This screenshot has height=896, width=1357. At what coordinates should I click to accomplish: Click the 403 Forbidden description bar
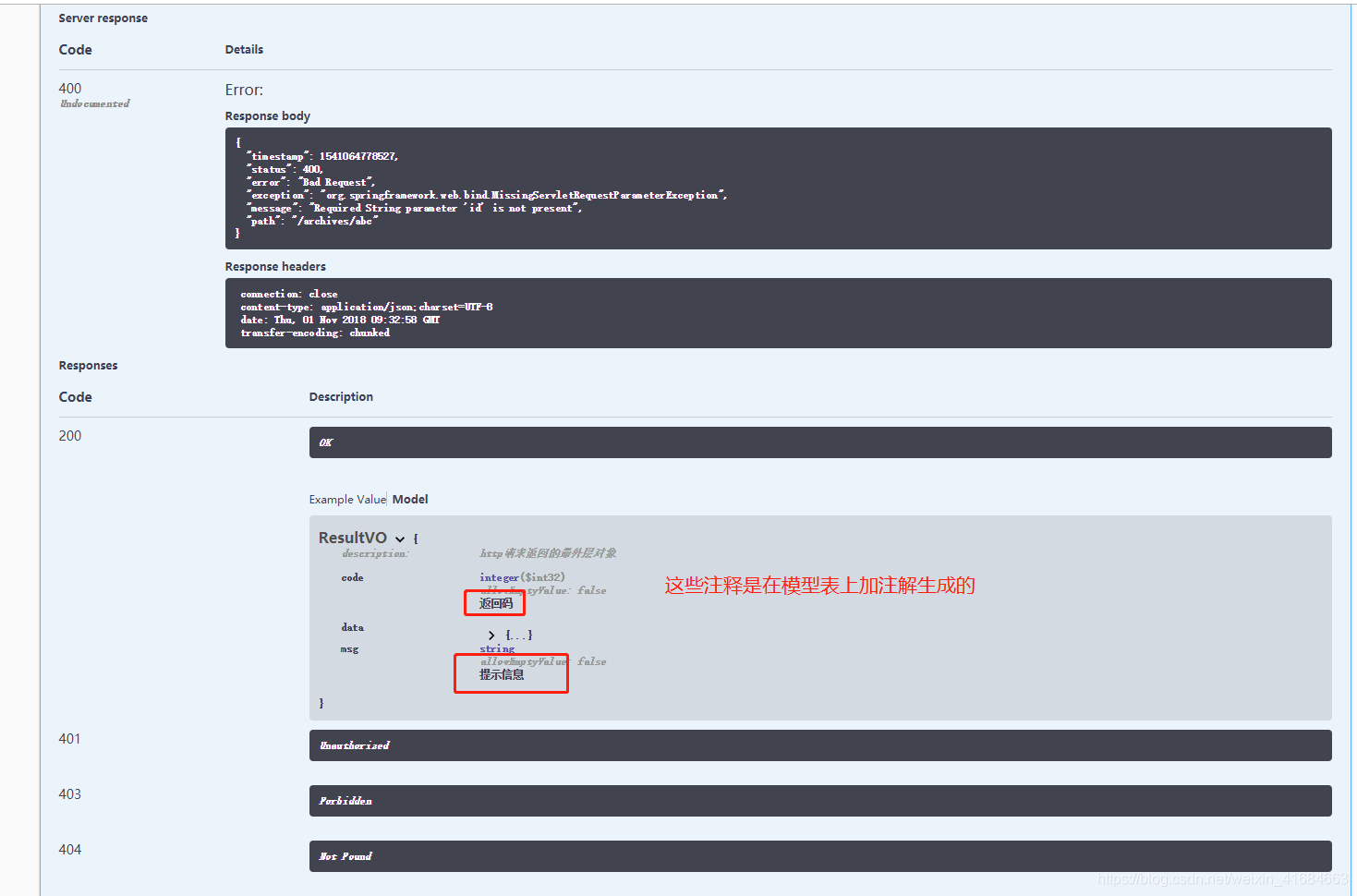tap(820, 801)
